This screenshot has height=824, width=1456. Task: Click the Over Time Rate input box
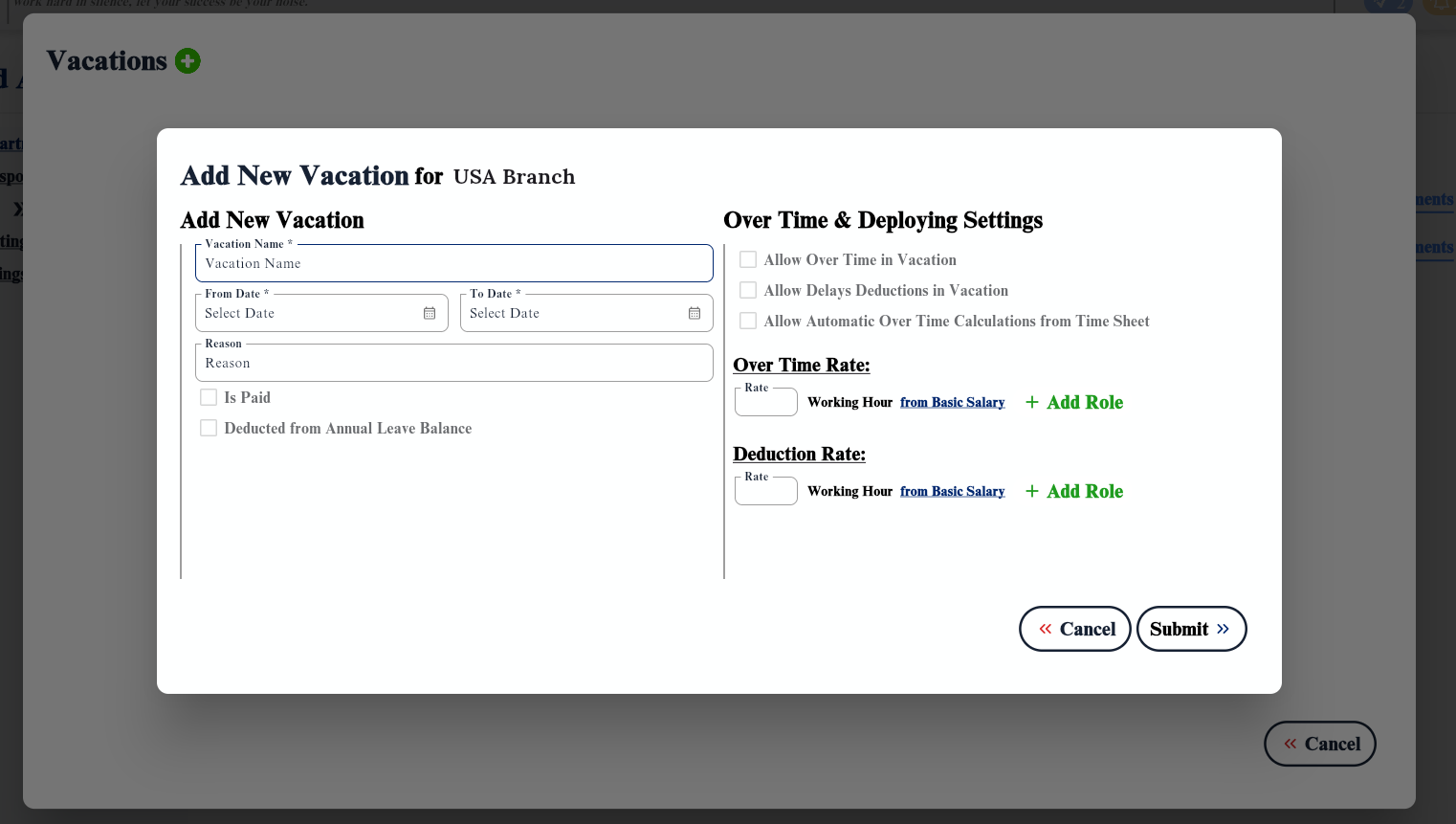click(x=765, y=403)
